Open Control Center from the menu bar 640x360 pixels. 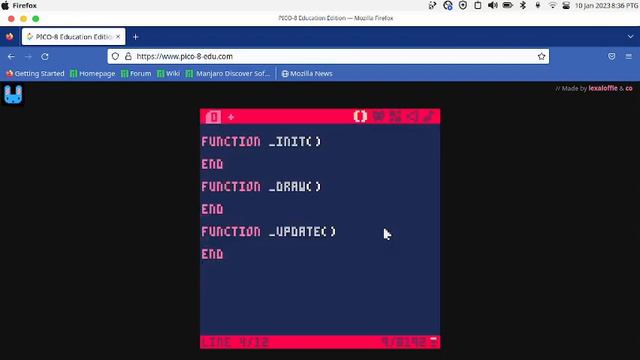[566, 5]
